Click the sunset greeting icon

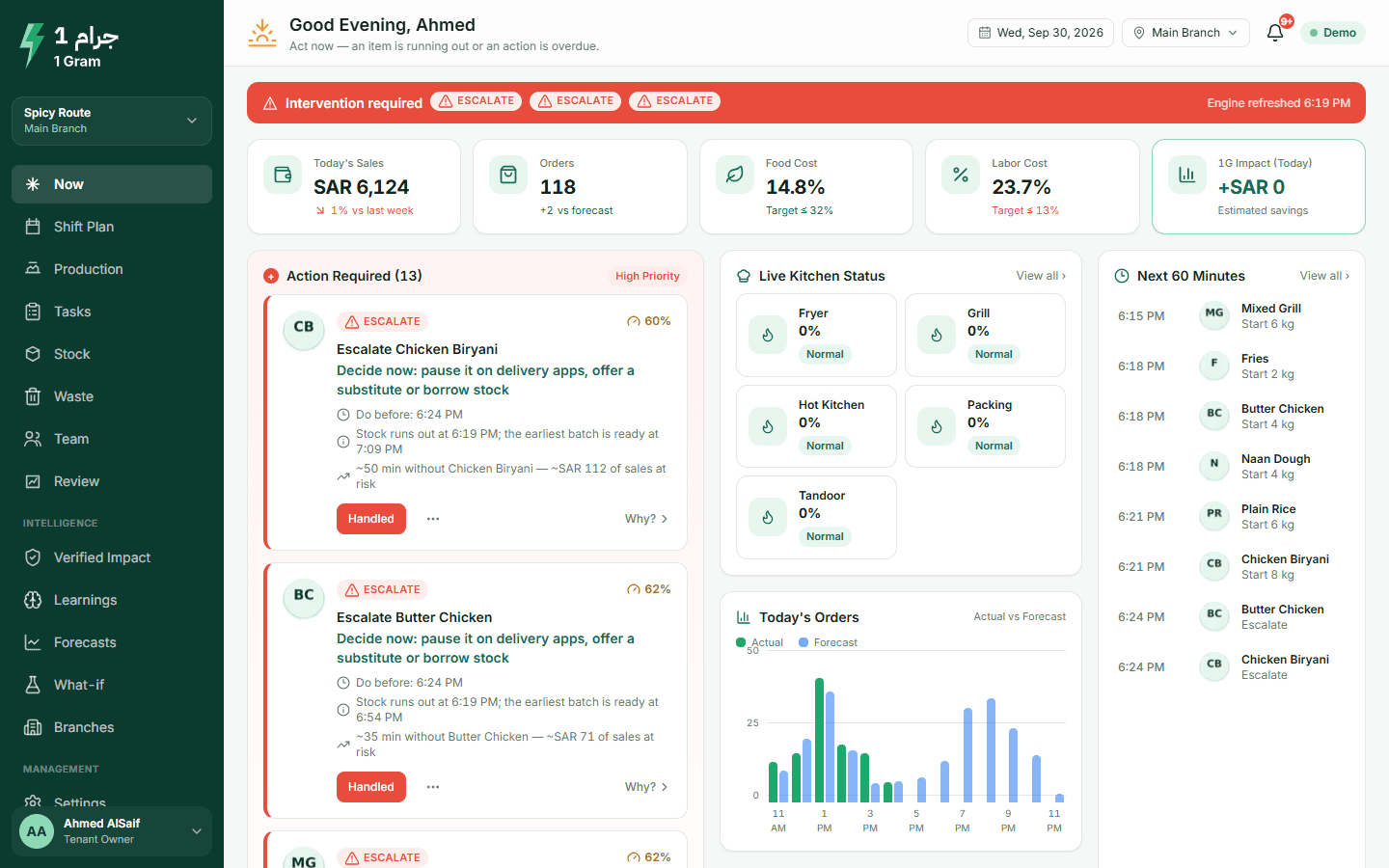coord(262,33)
